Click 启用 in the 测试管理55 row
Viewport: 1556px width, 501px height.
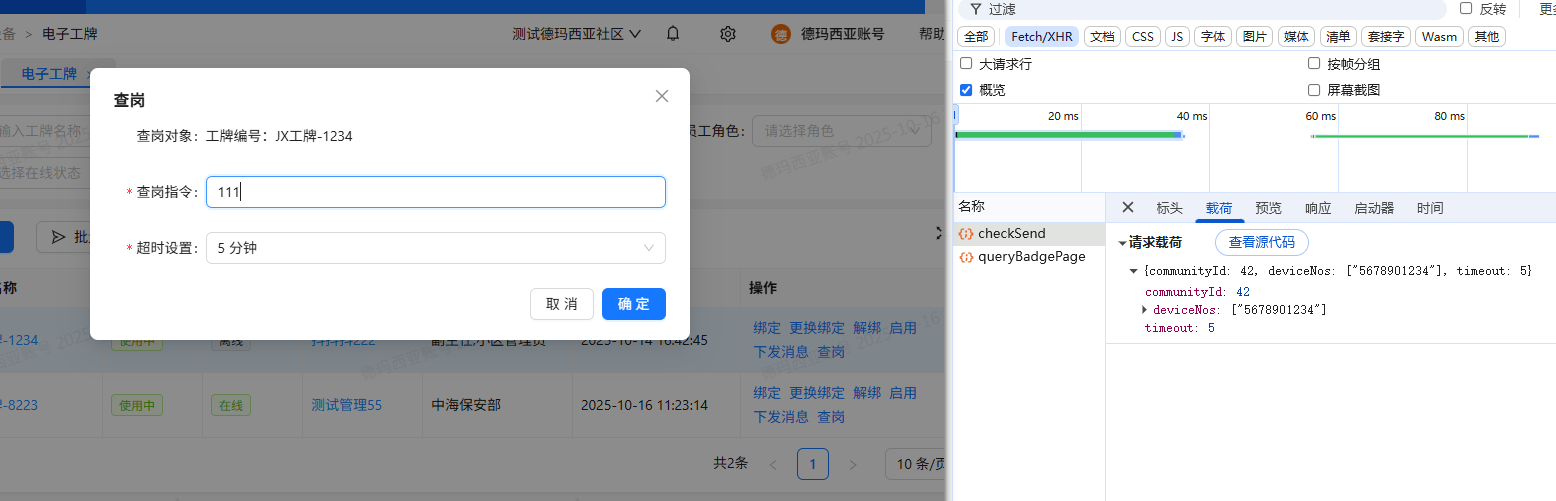(x=903, y=393)
